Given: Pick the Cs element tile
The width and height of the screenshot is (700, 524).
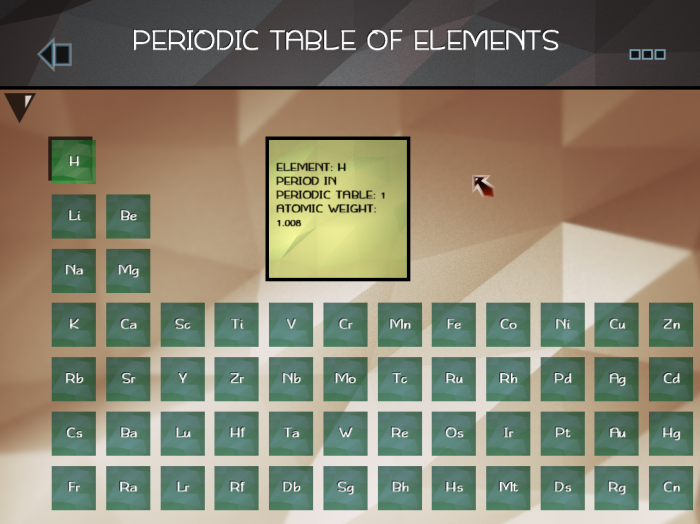Looking at the screenshot, I should [74, 433].
